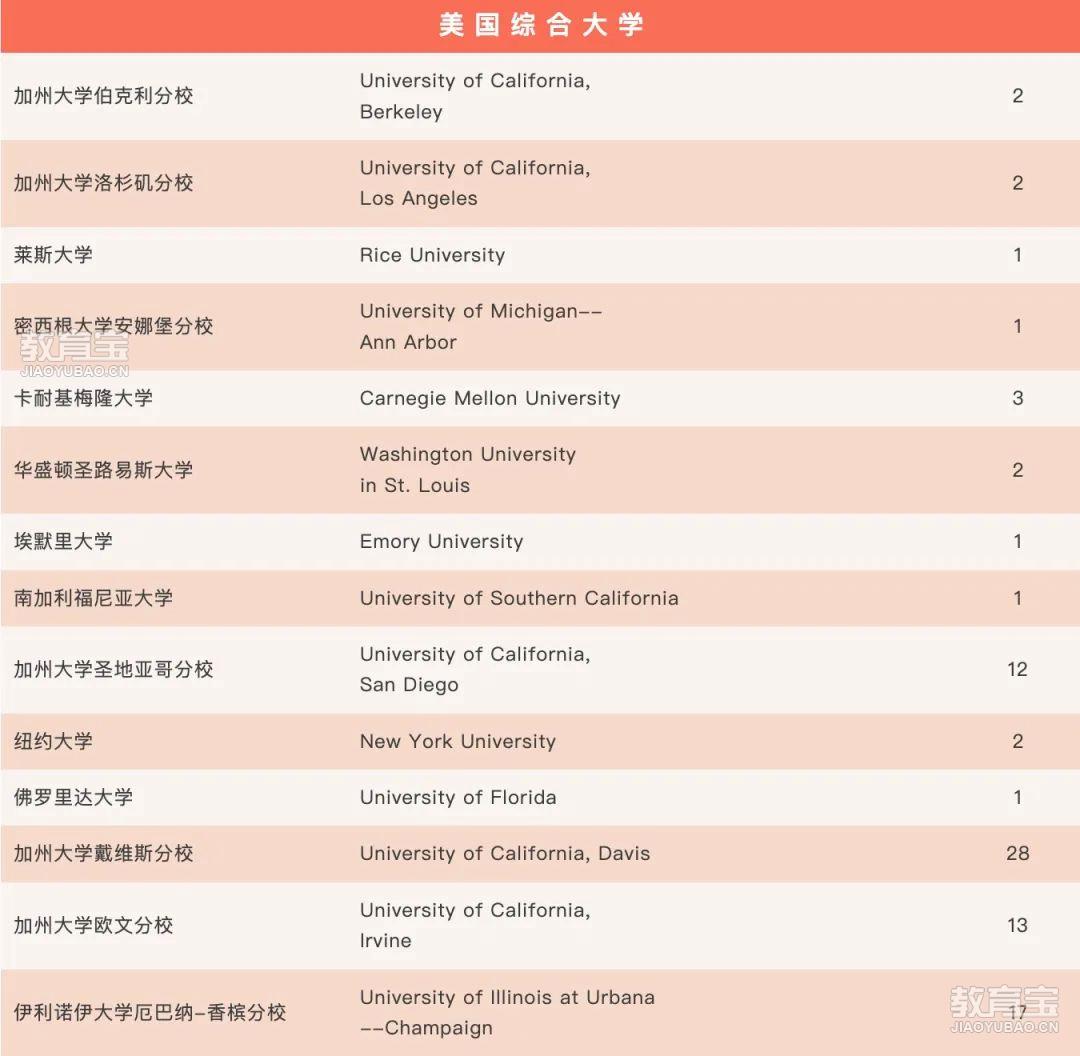Image resolution: width=1080 pixels, height=1056 pixels.
Task: Click the count 13 in the Irvine row
Action: [1017, 926]
